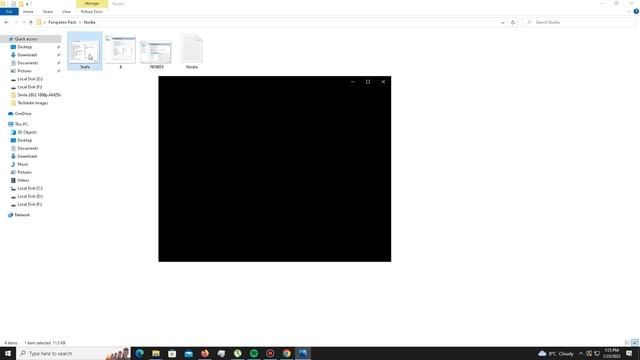Select the first highlighted image thumbnail
The height and width of the screenshot is (360, 640).
(x=84, y=51)
